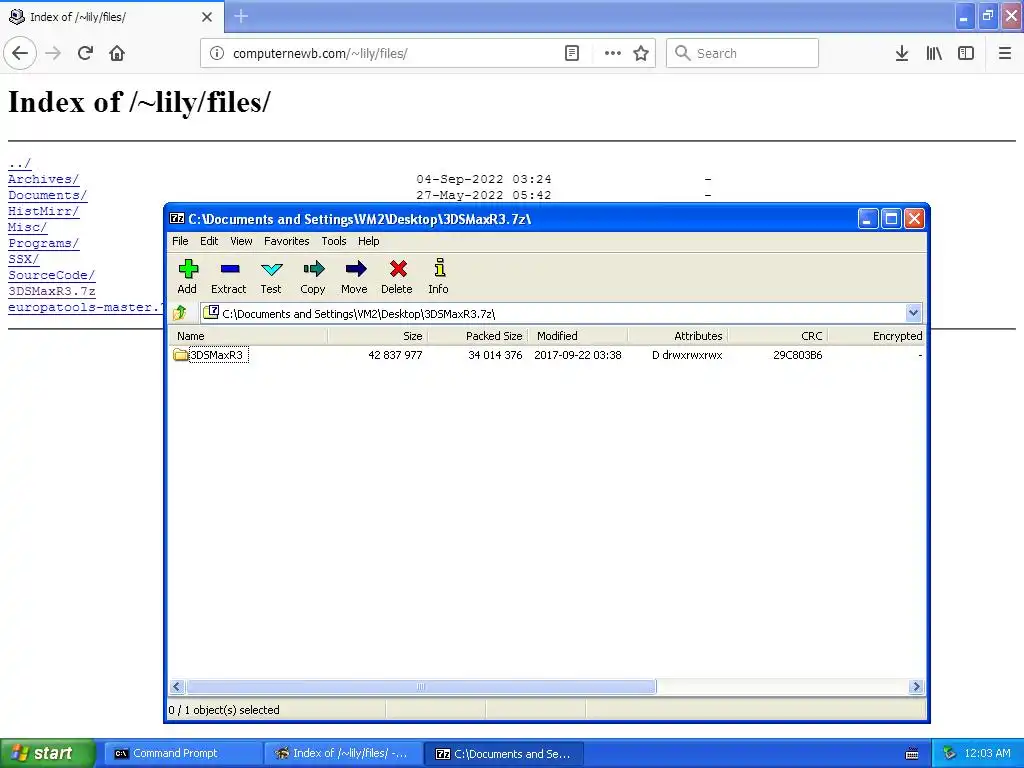Viewport: 1024px width, 768px height.
Task: Open the SSX/ directory link
Action: pos(24,259)
